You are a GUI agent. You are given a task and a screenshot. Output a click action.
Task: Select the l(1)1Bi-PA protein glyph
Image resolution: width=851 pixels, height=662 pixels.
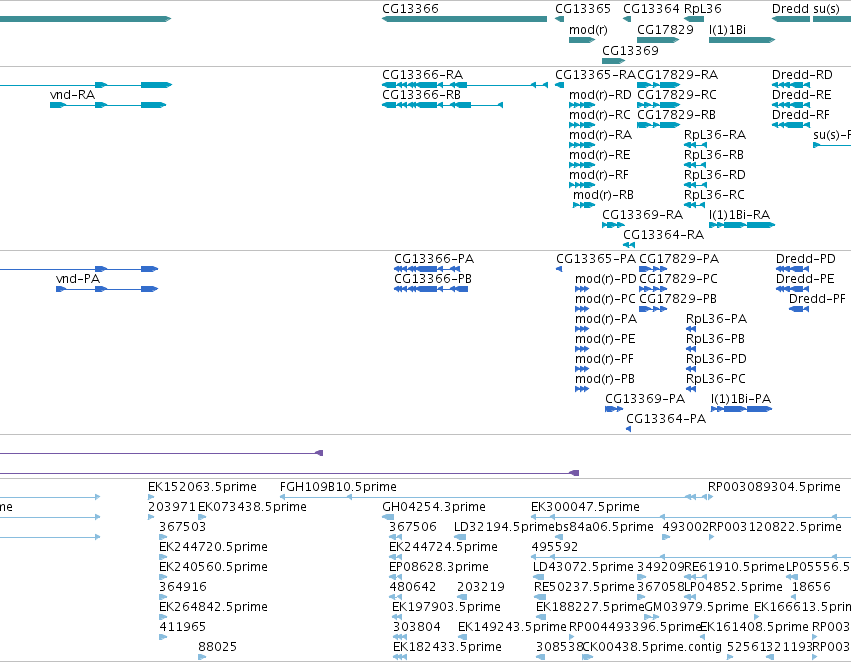coord(741,409)
